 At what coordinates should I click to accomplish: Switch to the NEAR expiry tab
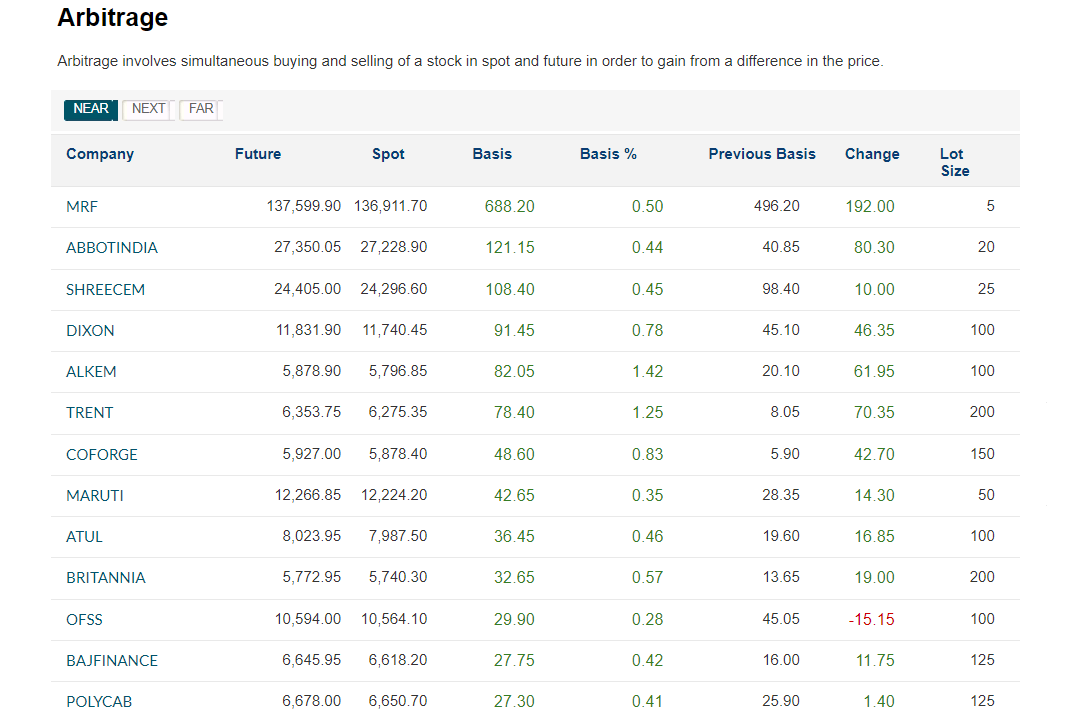coord(91,110)
